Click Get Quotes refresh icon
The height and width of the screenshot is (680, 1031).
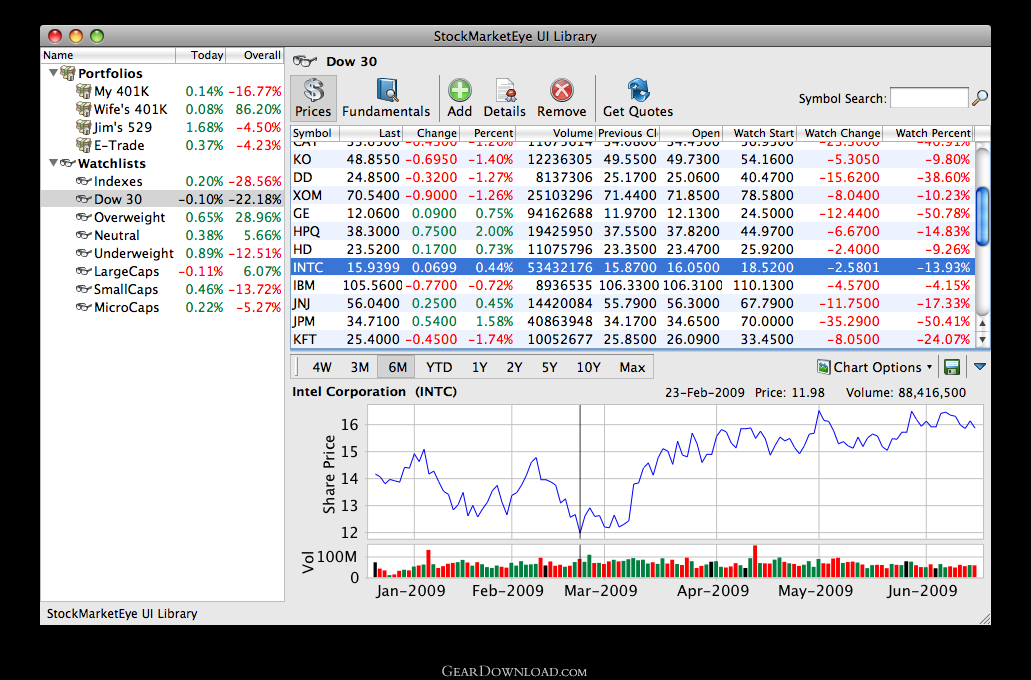tap(638, 90)
